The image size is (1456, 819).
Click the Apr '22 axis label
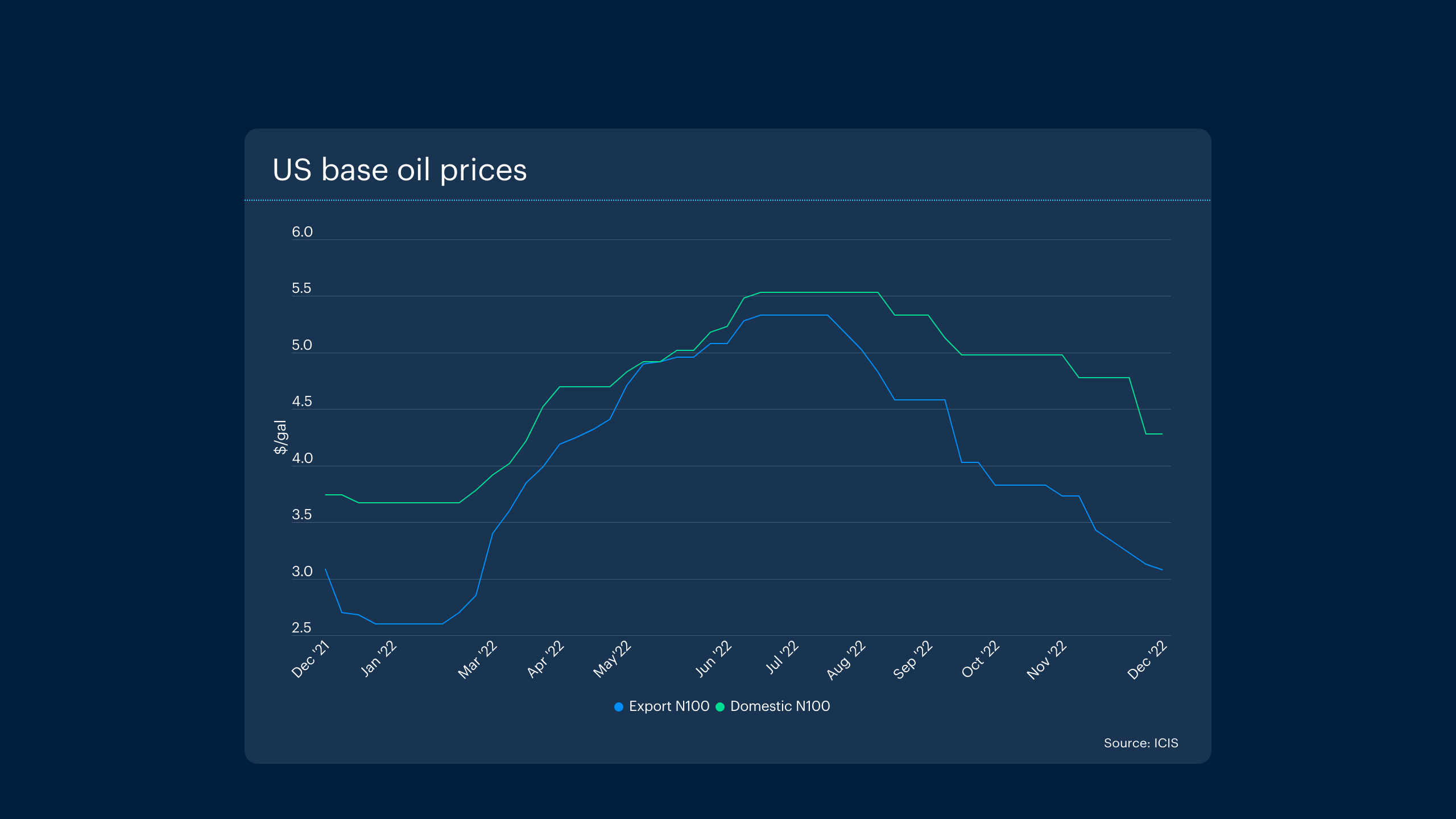(545, 659)
